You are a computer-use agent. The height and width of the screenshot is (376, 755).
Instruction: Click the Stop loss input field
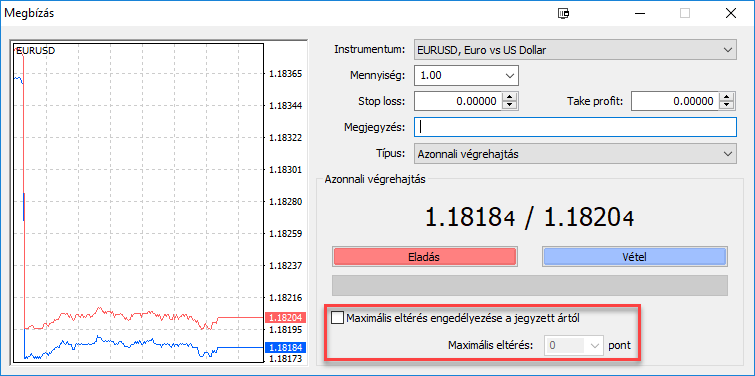click(457, 102)
